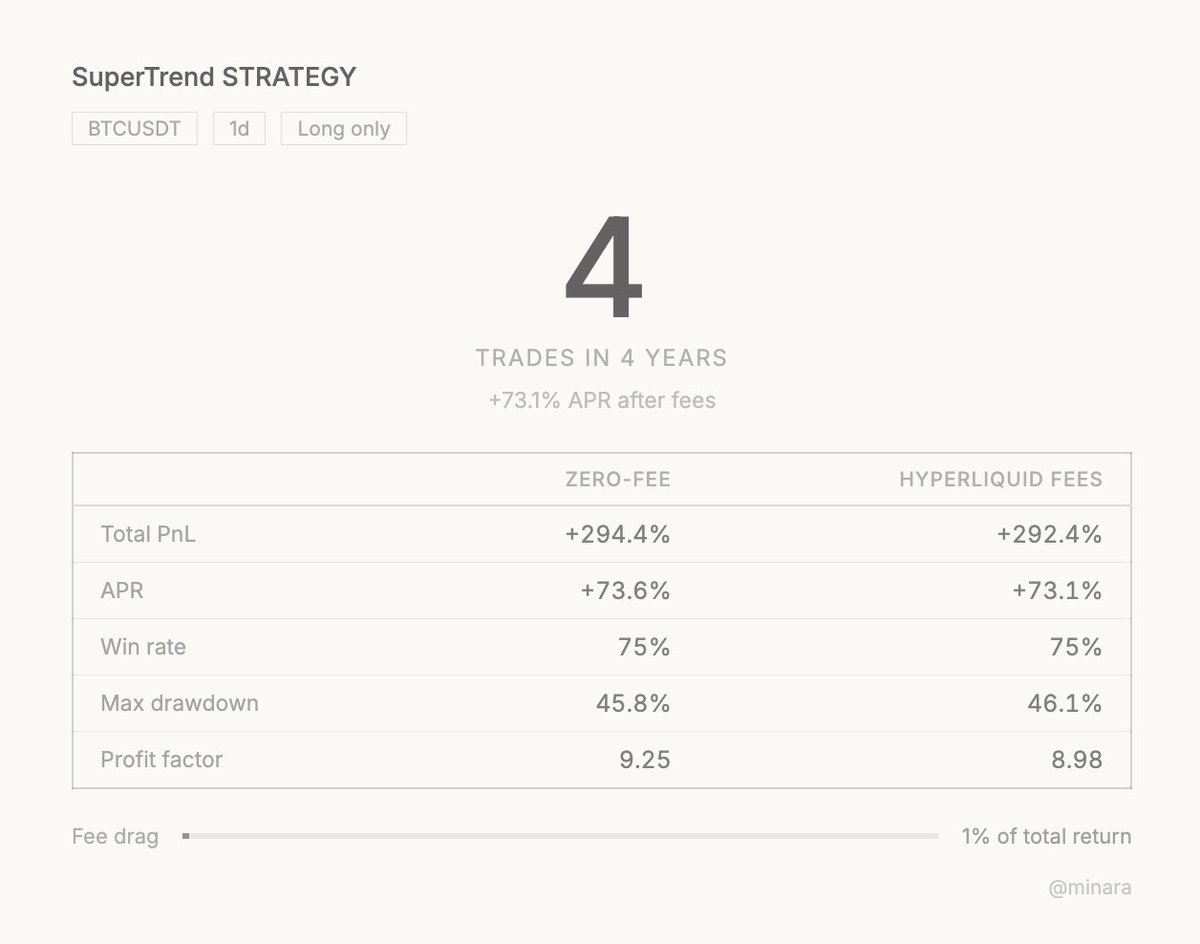Select the 1d timeframe tag
Viewport: 1200px width, 944px height.
239,129
